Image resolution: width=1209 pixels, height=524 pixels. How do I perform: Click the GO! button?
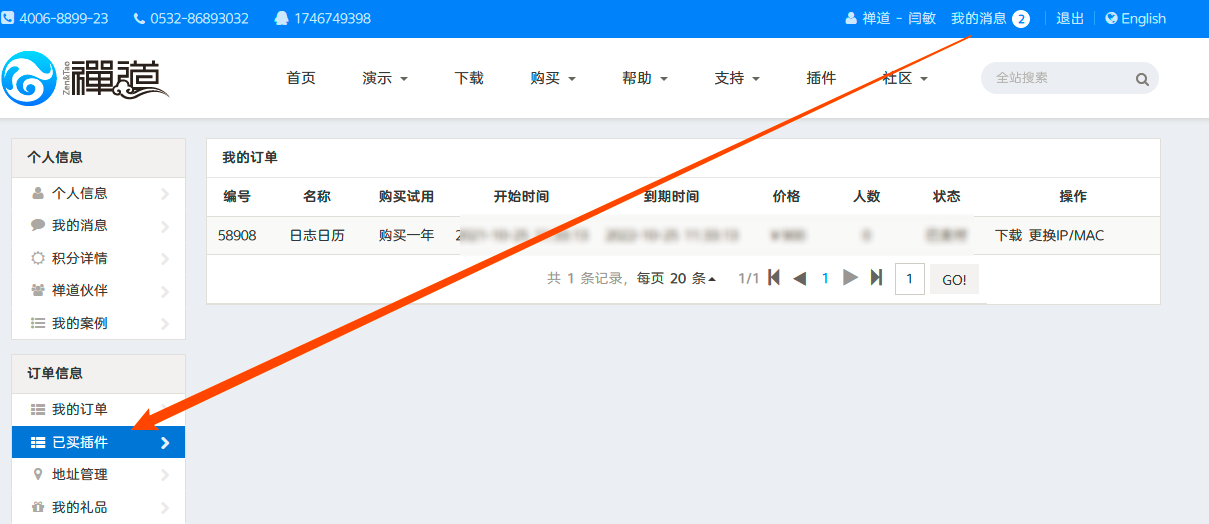pyautogui.click(x=954, y=279)
